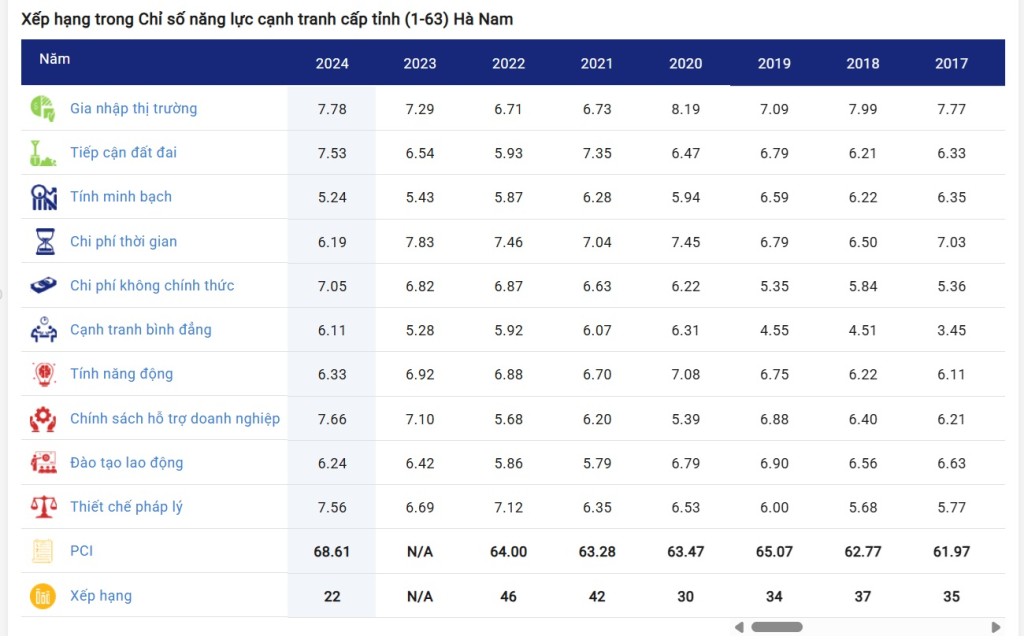Image resolution: width=1024 pixels, height=636 pixels.
Task: Click the orange Xếp hạng ranking icon
Action: coord(43,596)
